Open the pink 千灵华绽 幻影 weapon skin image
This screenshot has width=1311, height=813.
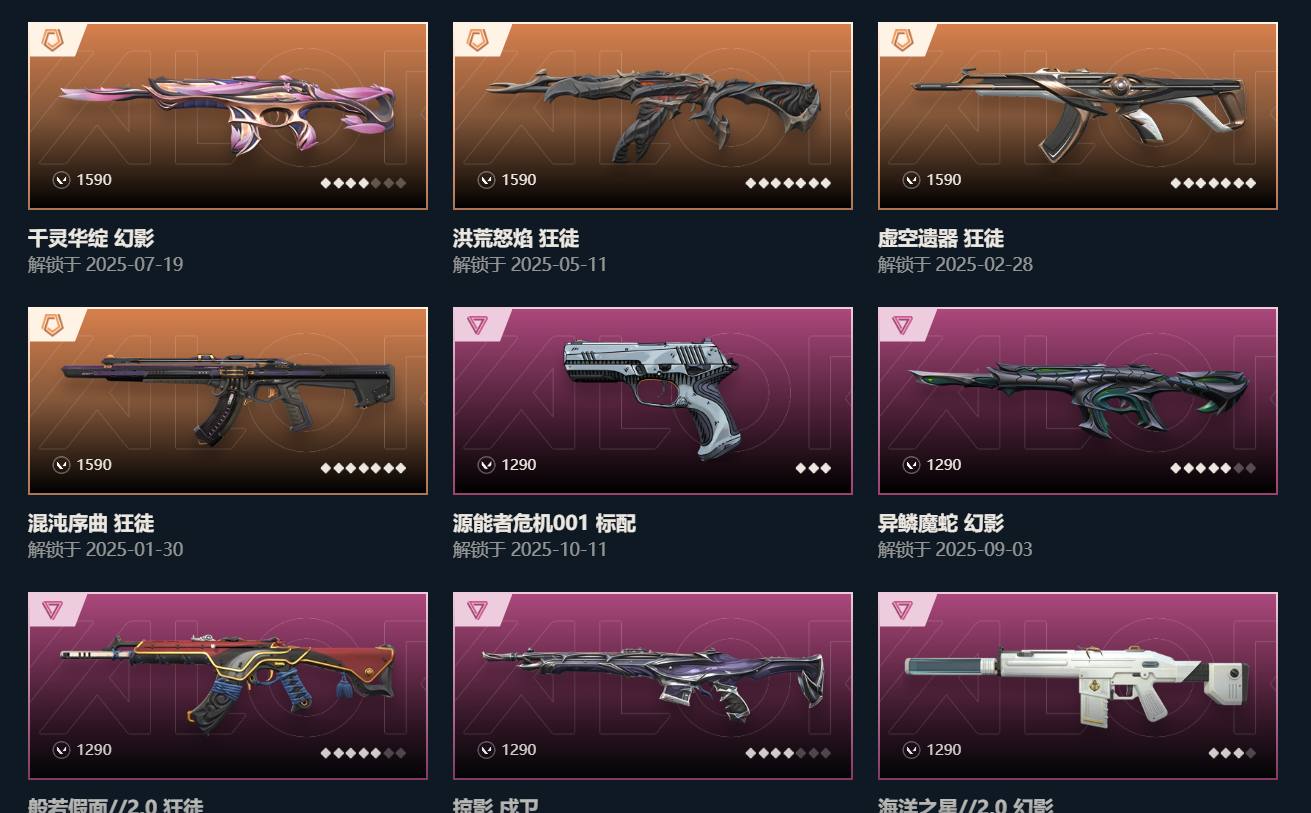(228, 116)
